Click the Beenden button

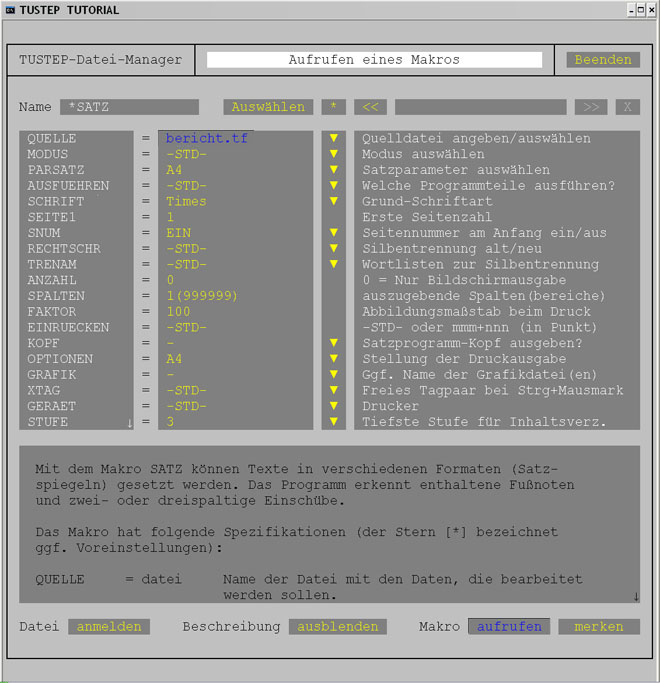(x=603, y=60)
